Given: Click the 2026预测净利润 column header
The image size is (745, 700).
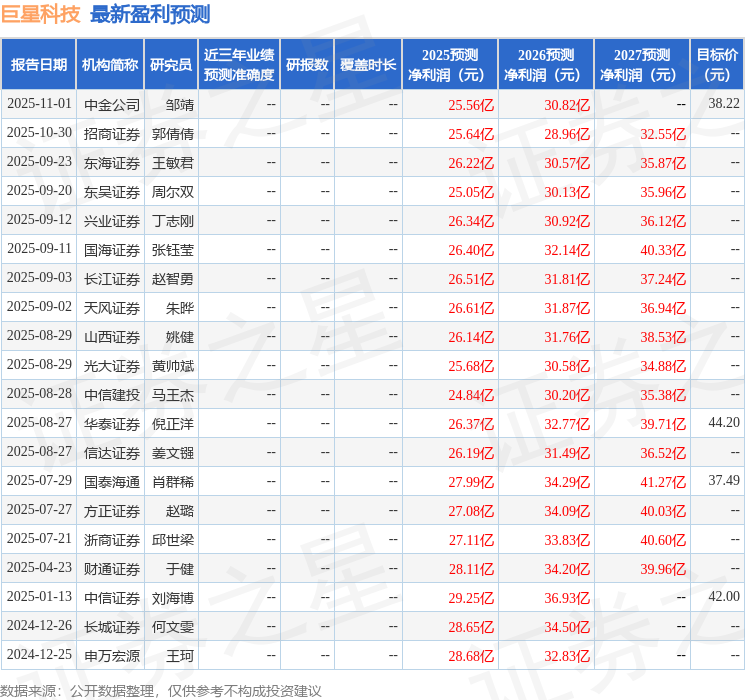Looking at the screenshot, I should (x=546, y=64).
